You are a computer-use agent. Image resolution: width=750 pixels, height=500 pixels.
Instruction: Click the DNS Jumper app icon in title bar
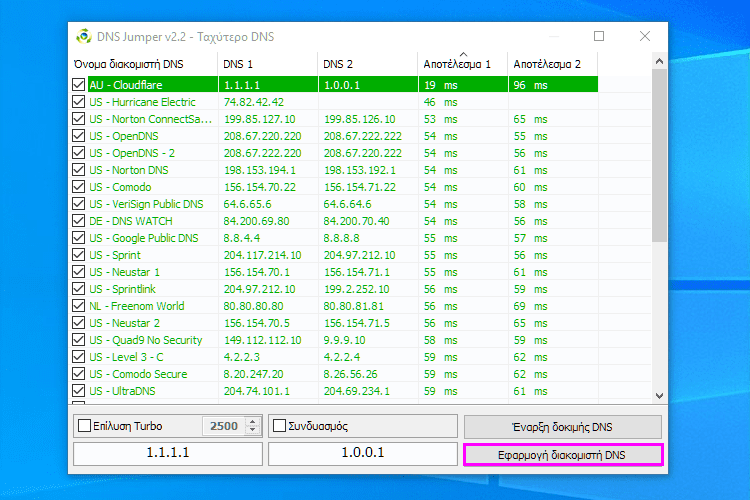(x=84, y=36)
